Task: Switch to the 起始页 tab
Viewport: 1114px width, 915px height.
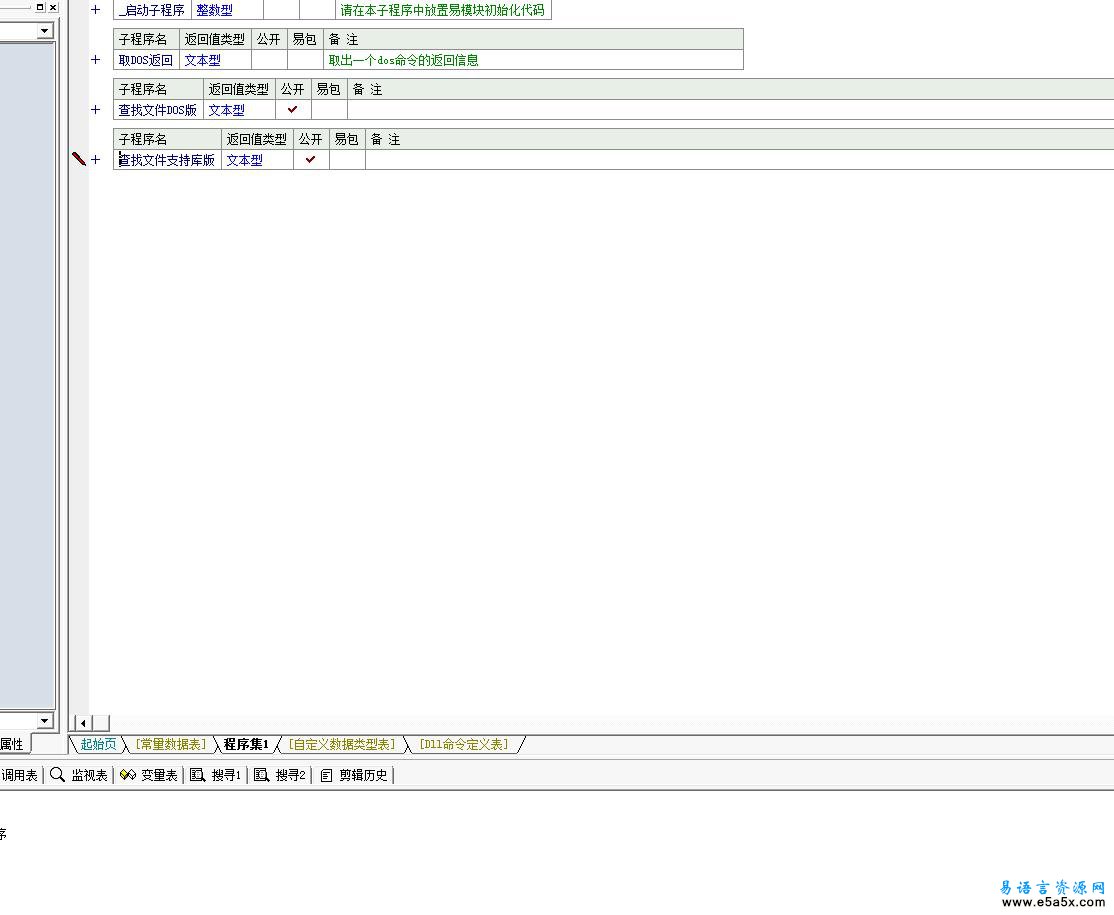Action: [98, 744]
